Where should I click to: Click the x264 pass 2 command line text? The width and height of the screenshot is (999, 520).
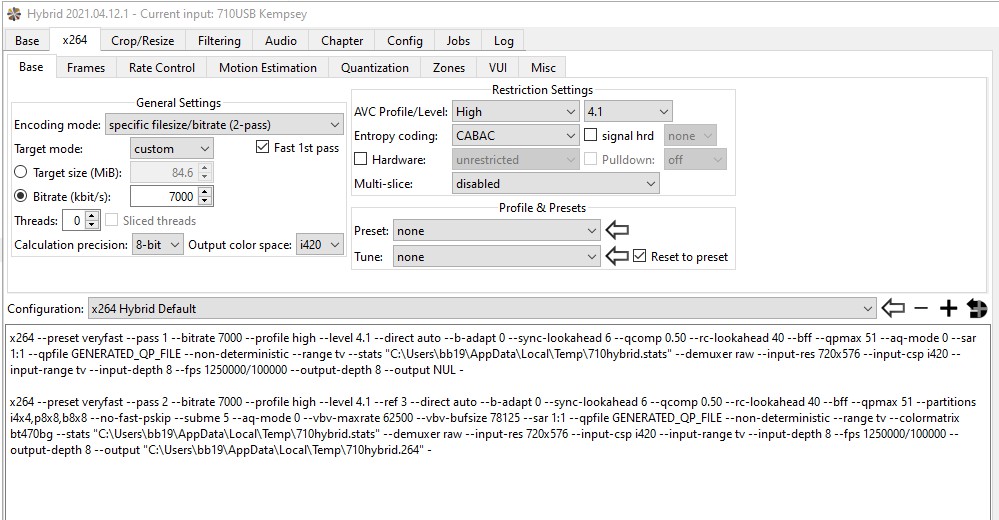tap(492, 426)
